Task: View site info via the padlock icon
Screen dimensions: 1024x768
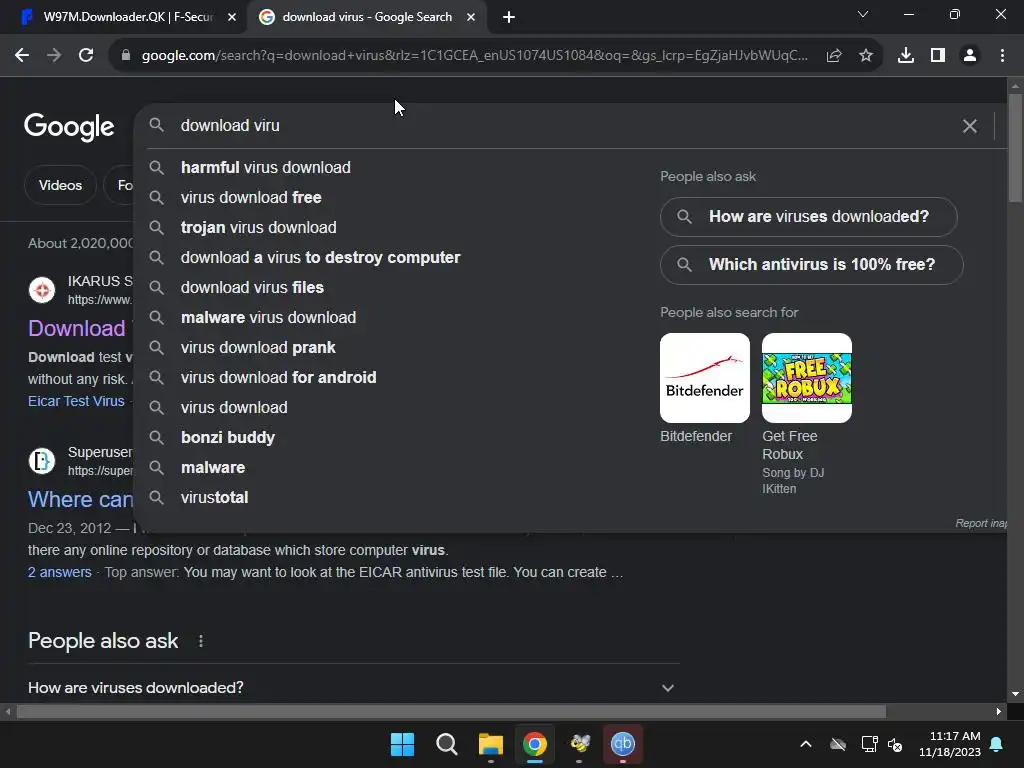Action: (126, 56)
